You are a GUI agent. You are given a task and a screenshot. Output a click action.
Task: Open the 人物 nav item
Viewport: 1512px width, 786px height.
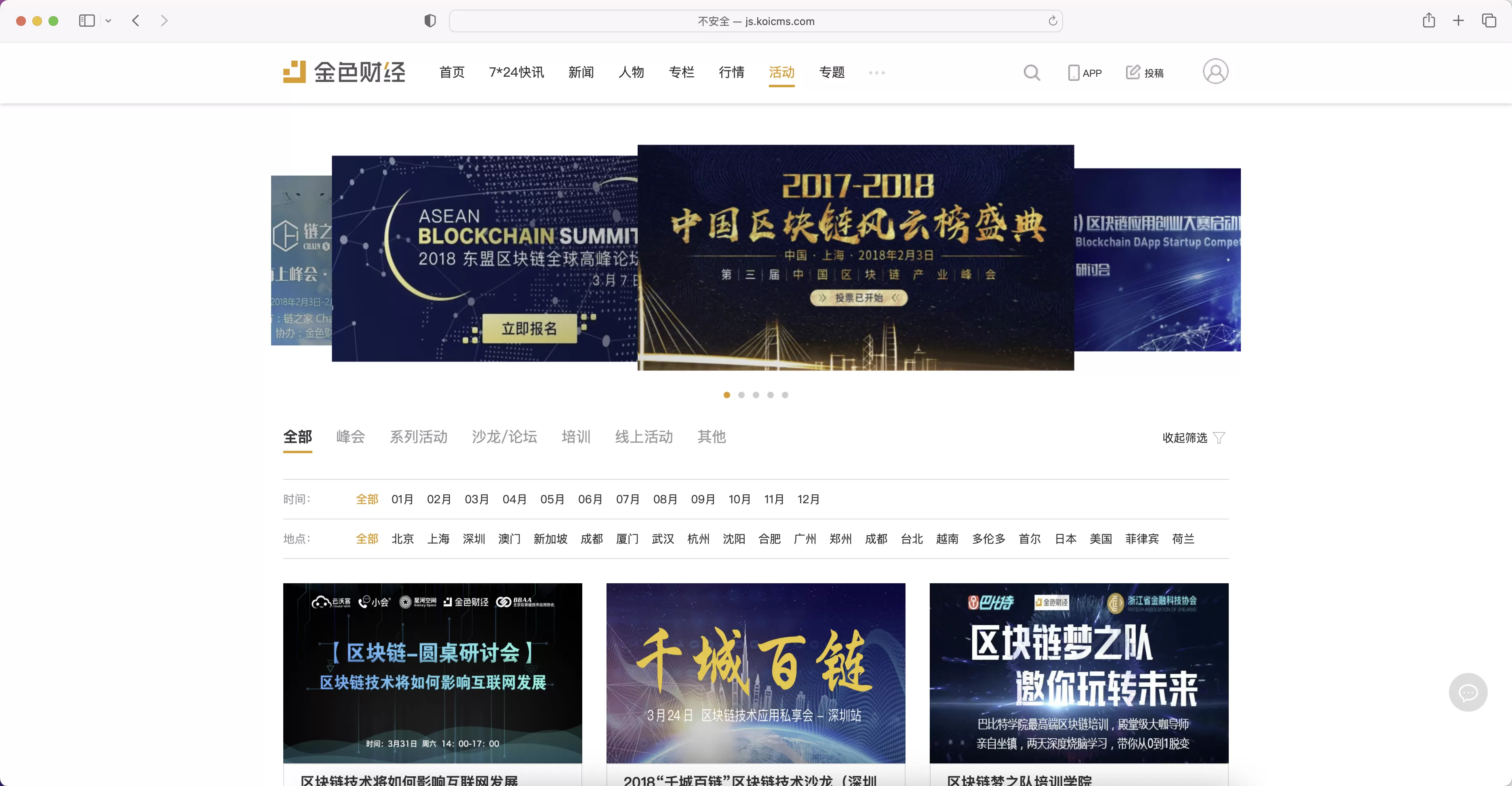point(632,72)
